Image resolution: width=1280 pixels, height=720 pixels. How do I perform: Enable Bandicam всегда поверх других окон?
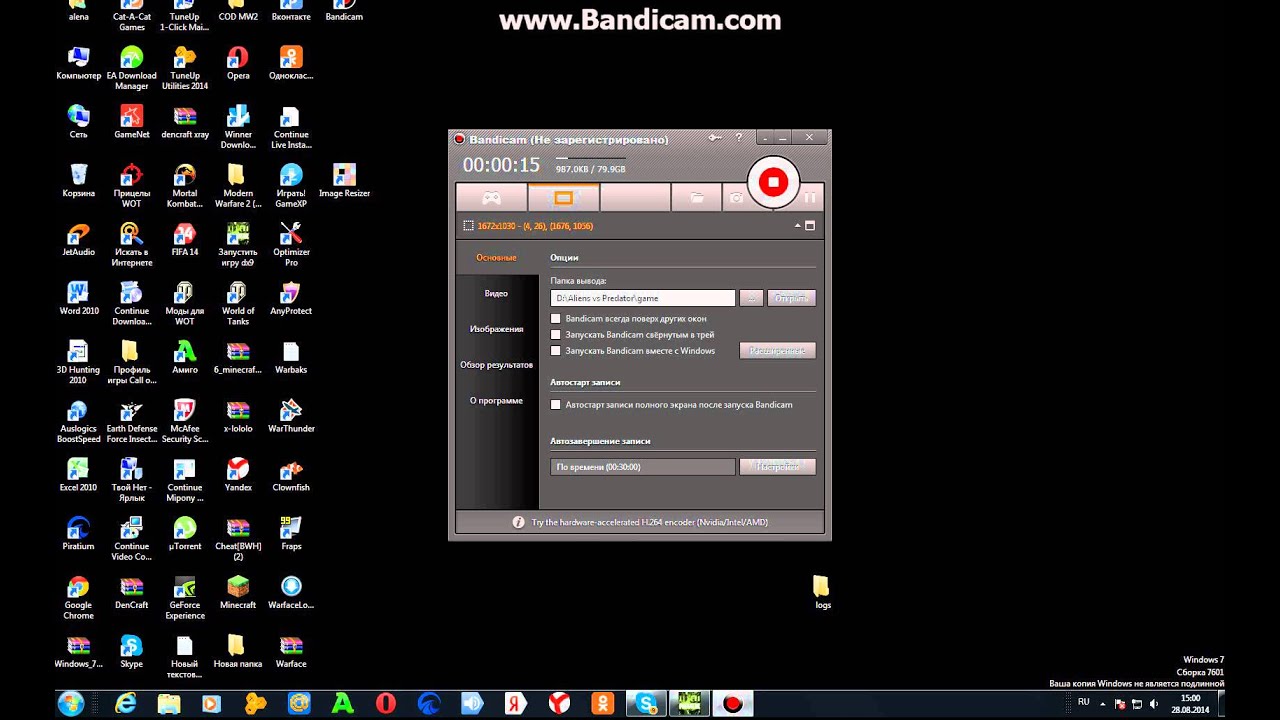(x=556, y=319)
